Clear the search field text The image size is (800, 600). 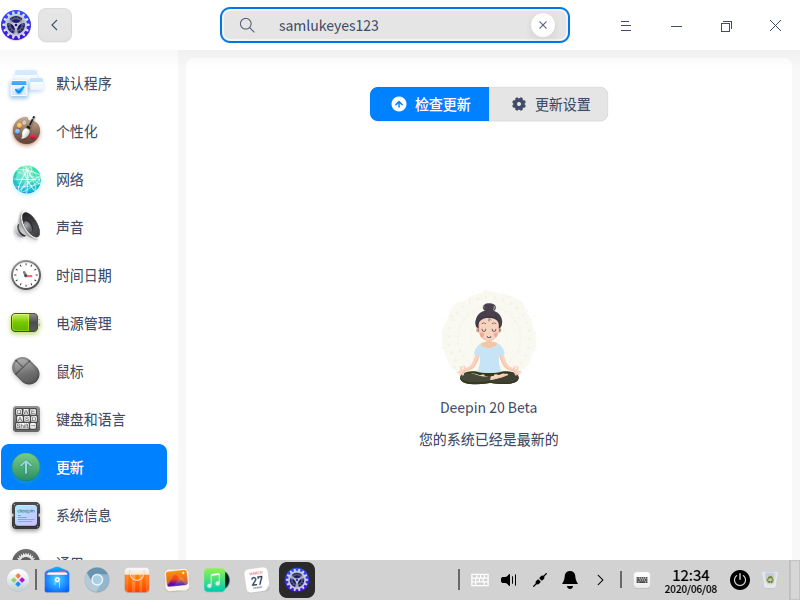tap(543, 25)
